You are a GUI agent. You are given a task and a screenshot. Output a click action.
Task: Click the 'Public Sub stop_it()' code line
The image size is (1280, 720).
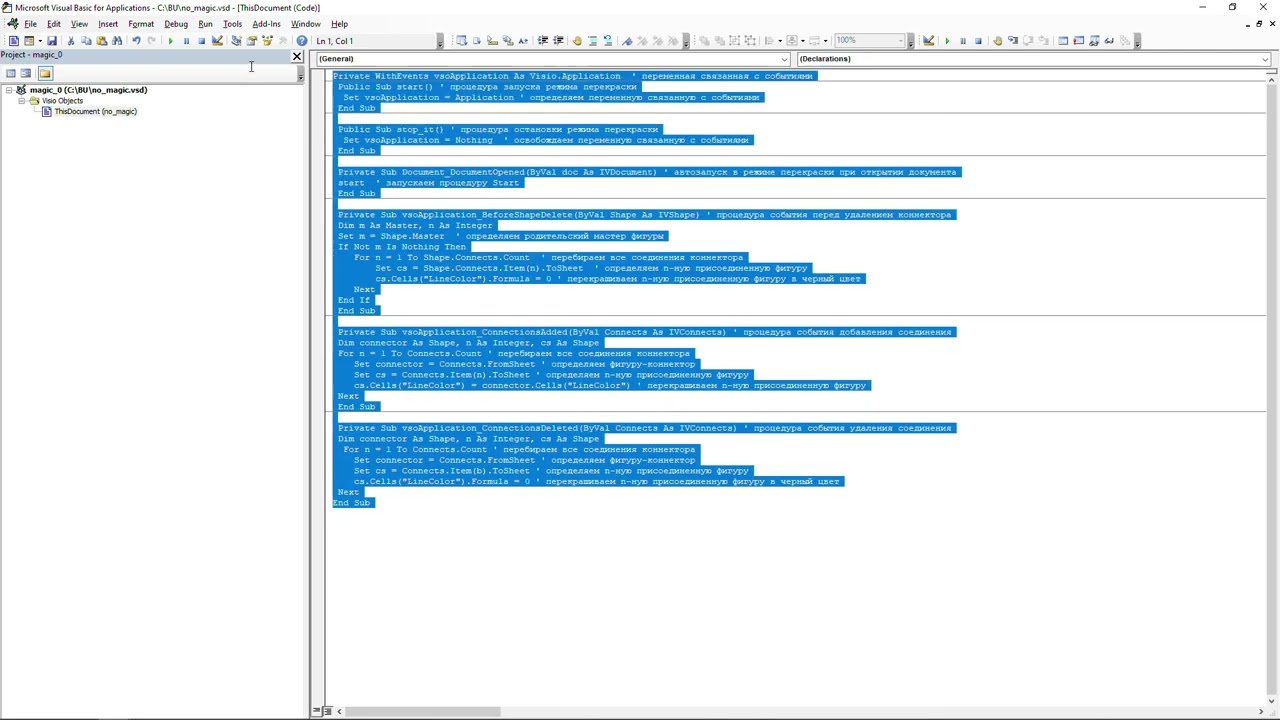(498, 130)
